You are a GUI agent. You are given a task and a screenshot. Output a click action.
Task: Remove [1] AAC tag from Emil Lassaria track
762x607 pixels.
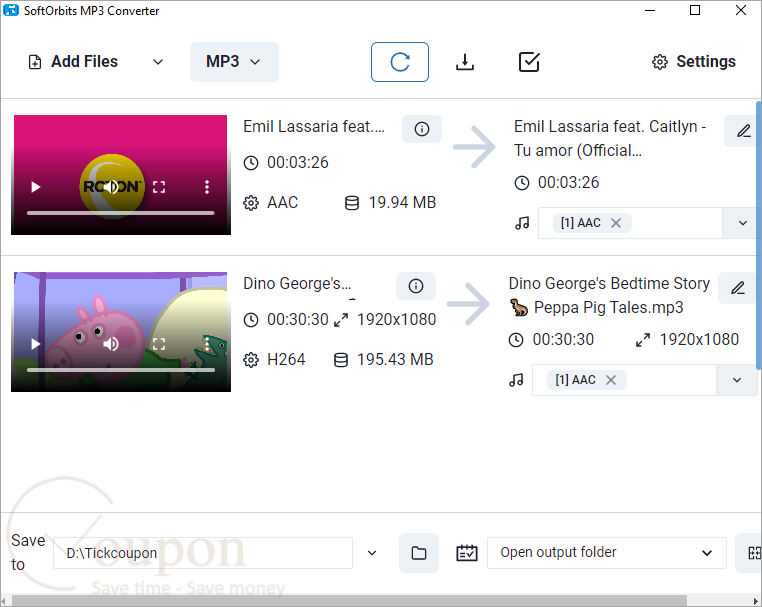[616, 223]
